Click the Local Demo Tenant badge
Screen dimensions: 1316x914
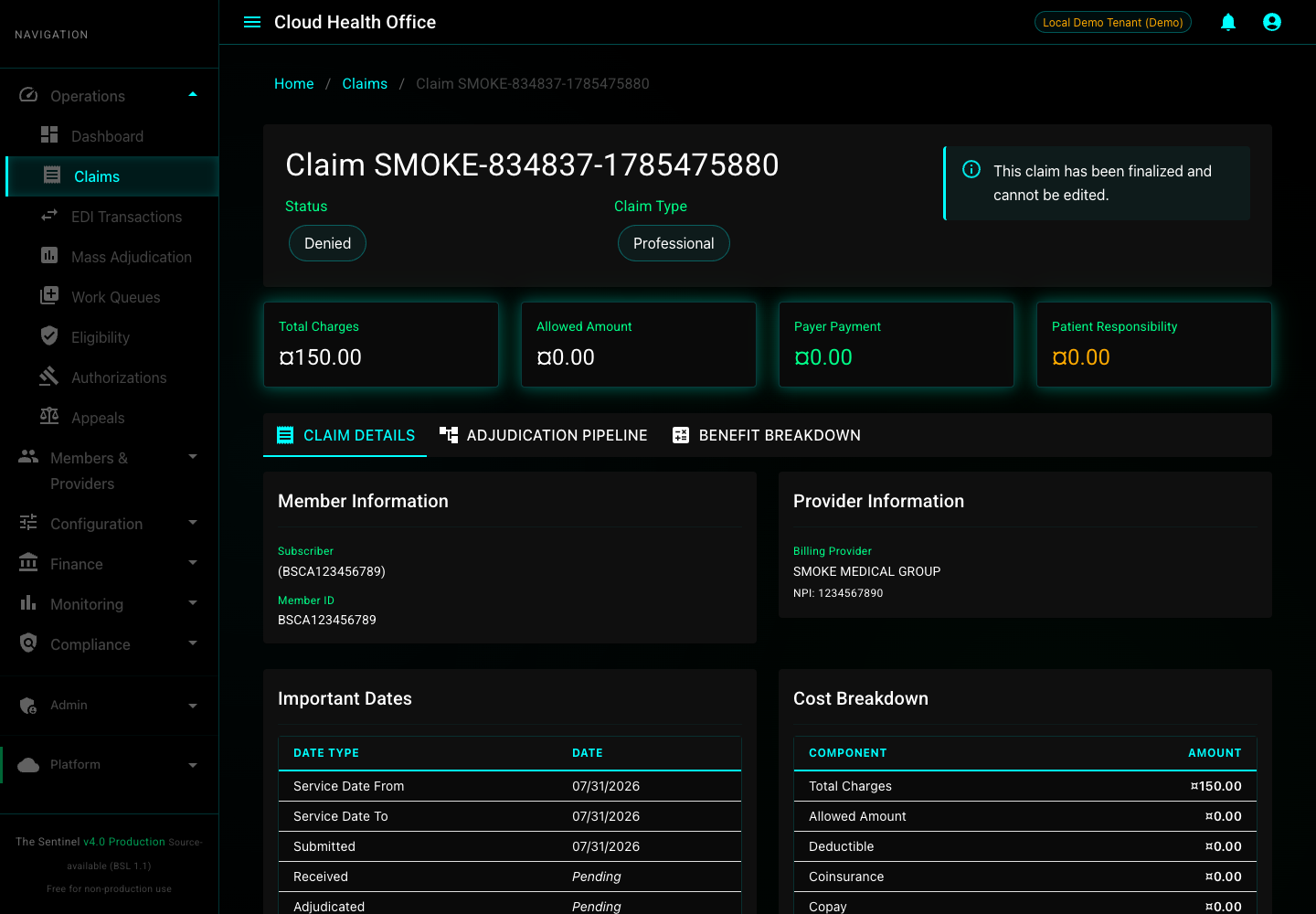[x=1112, y=22]
